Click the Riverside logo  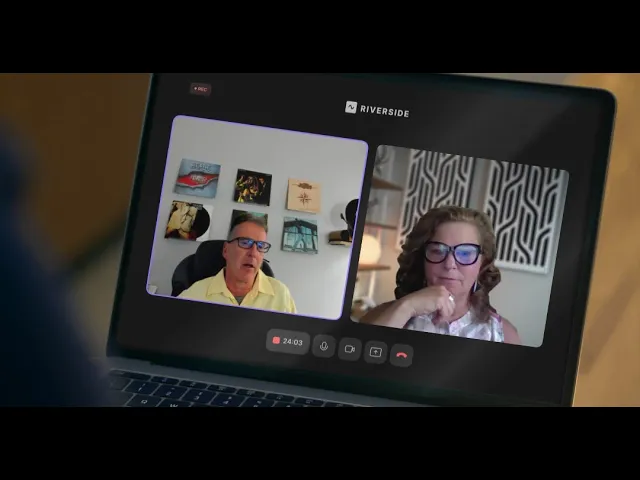coord(377,109)
